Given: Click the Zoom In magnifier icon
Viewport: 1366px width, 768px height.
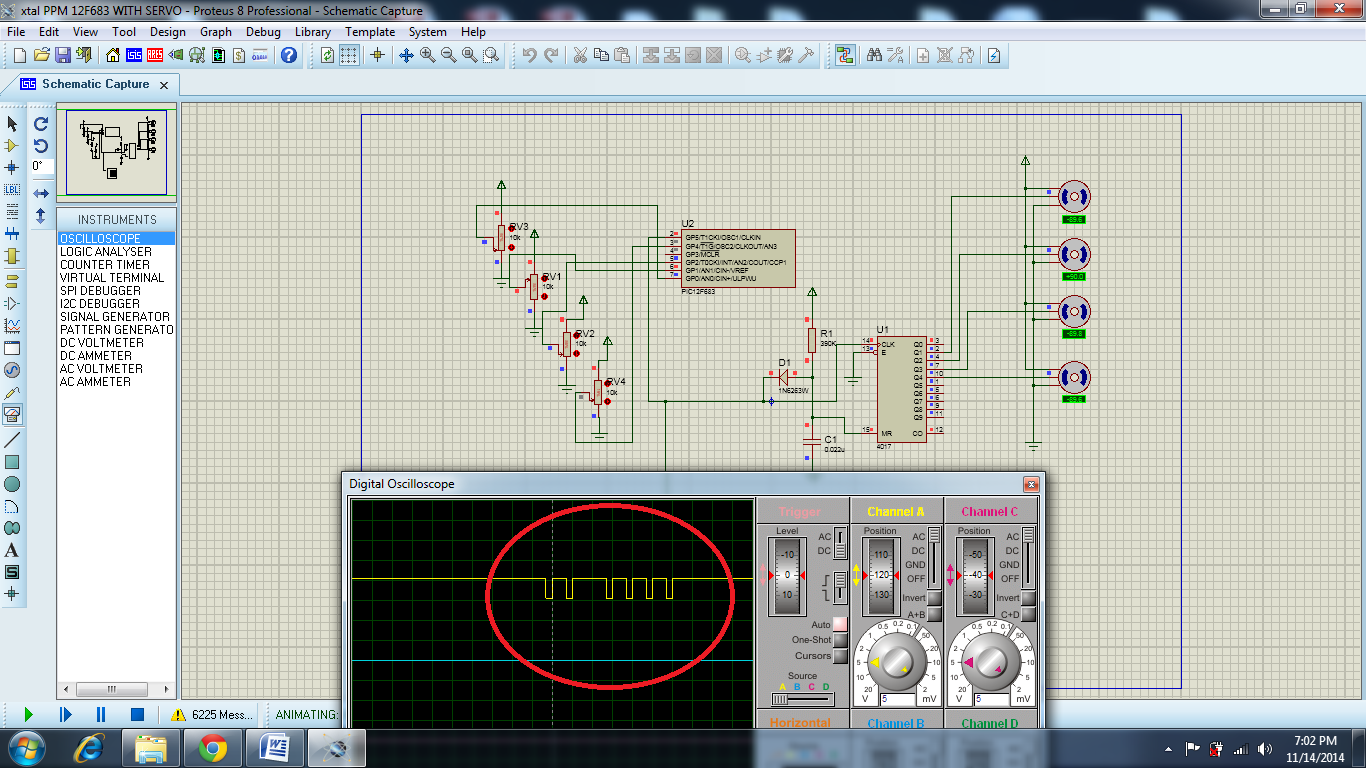Looking at the screenshot, I should pyautogui.click(x=428, y=55).
